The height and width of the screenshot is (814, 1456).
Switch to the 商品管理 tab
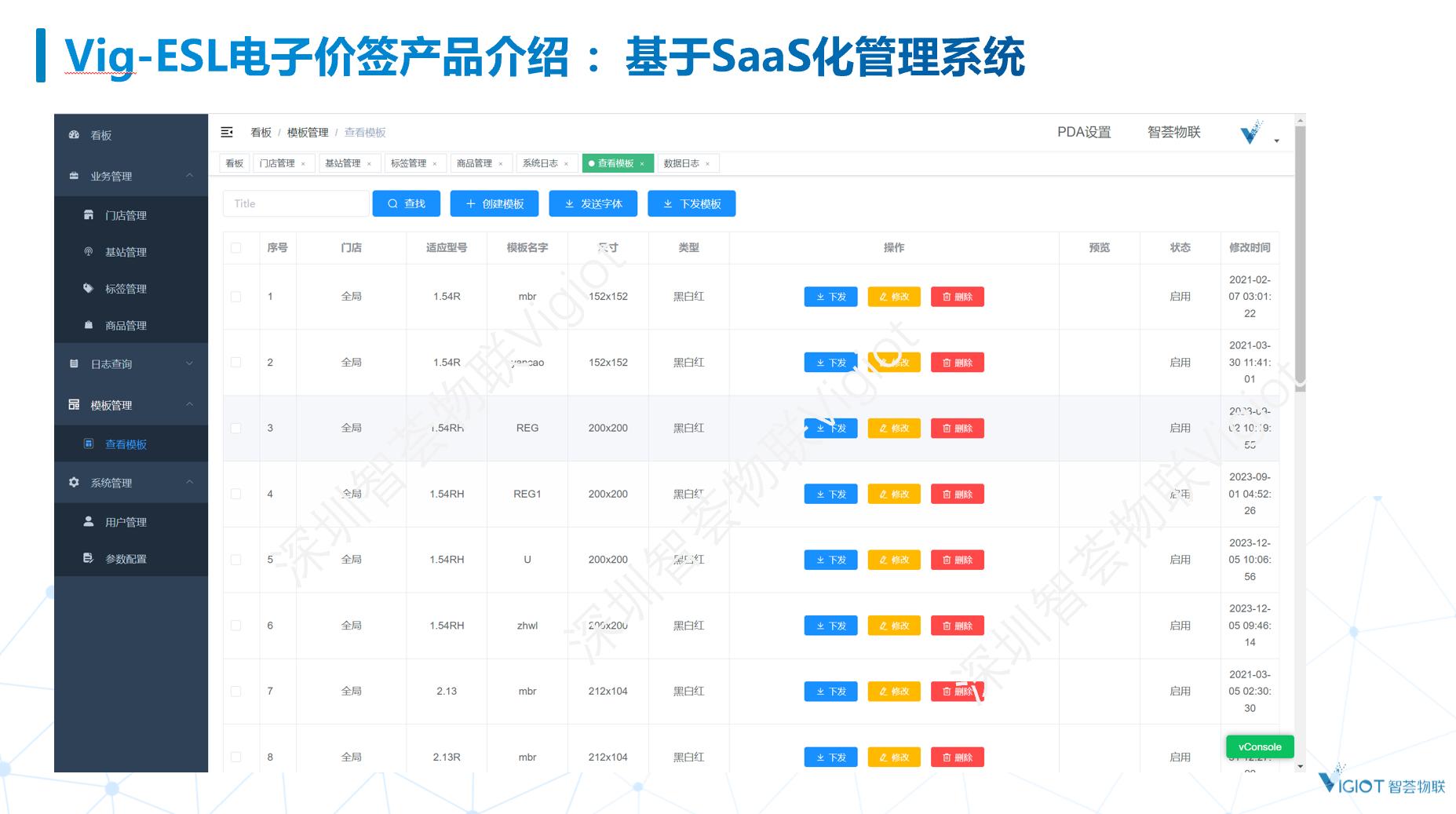pos(475,163)
